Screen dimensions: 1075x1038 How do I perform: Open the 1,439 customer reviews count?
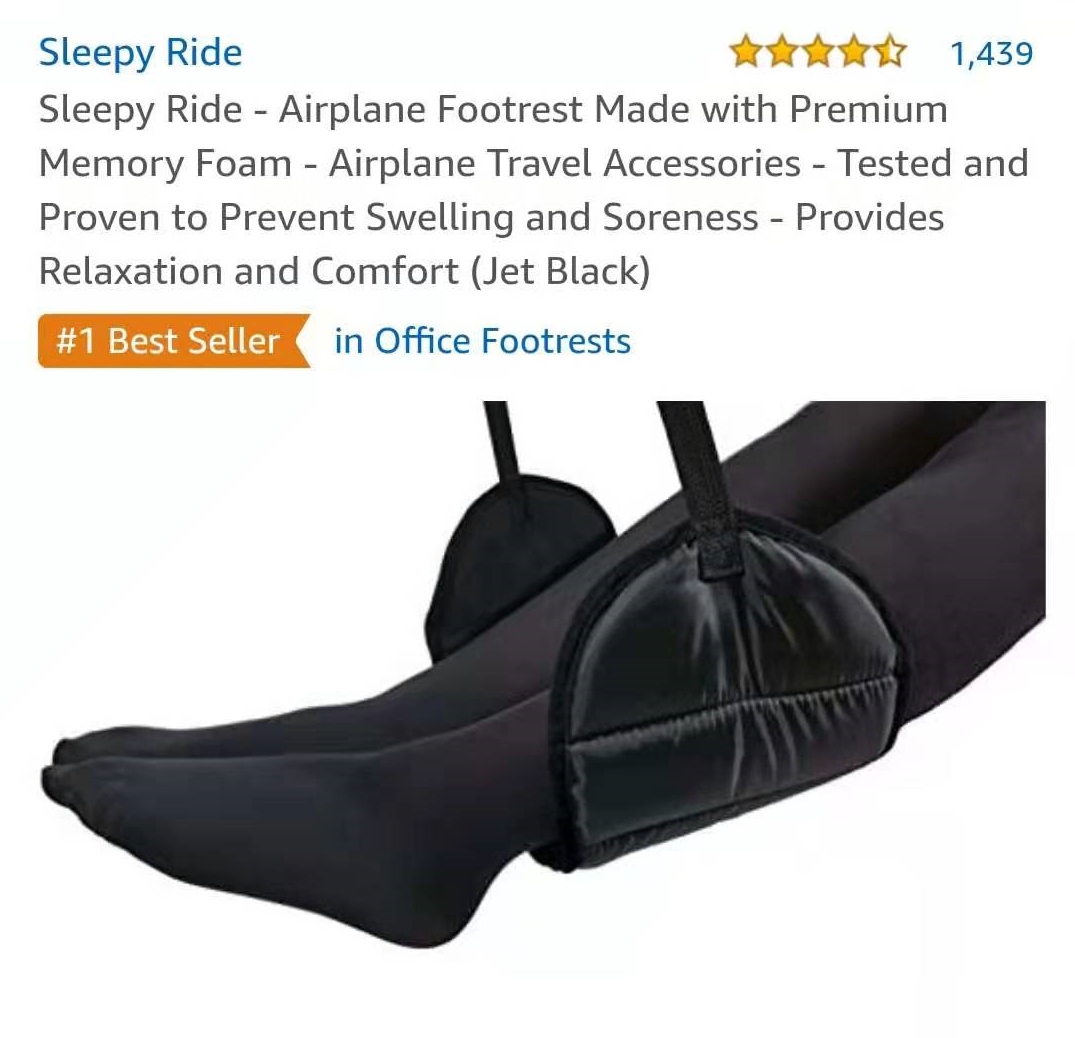pos(991,53)
